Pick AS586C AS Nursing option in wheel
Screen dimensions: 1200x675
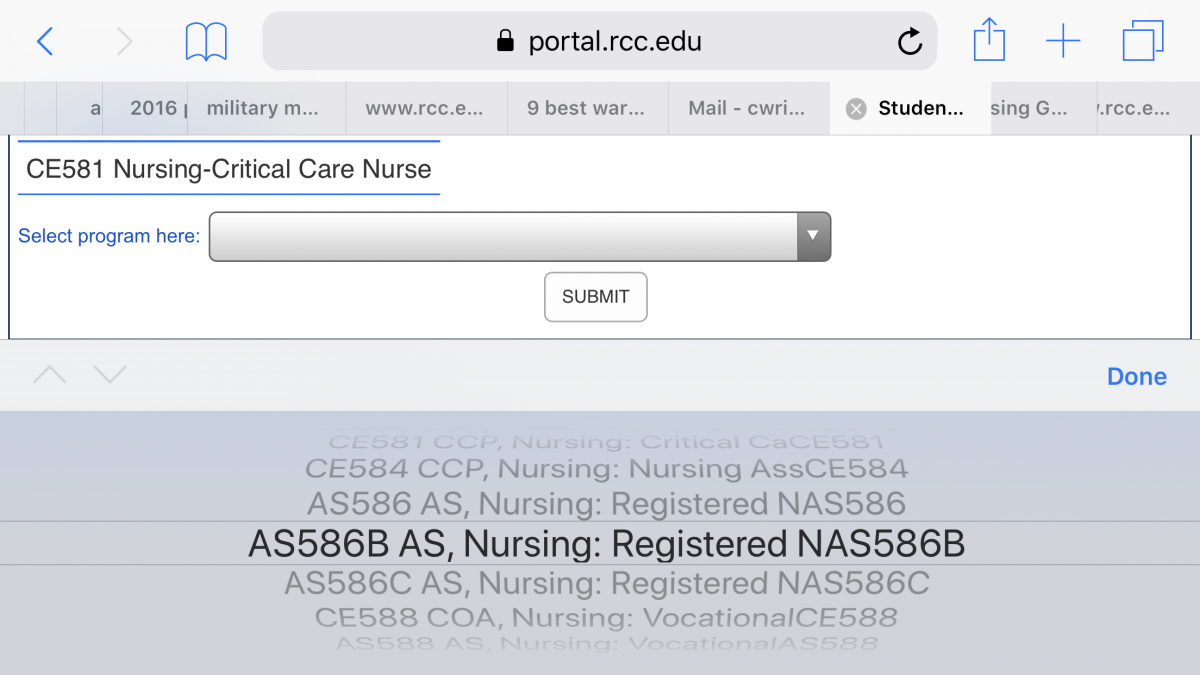click(x=607, y=583)
